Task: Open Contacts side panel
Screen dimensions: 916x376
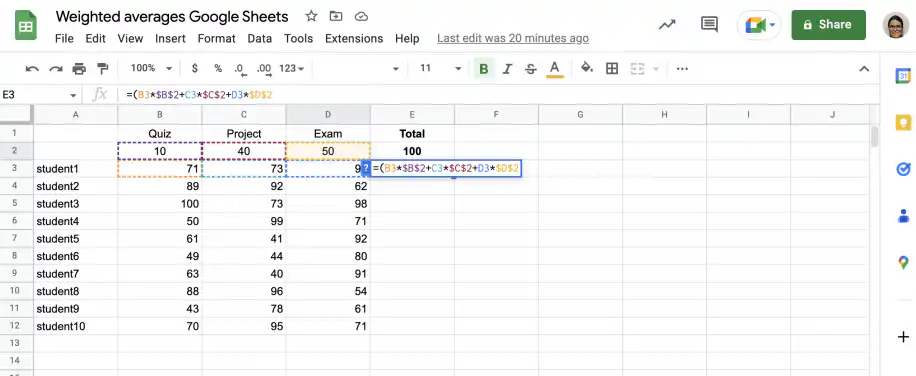Action: coord(903,216)
